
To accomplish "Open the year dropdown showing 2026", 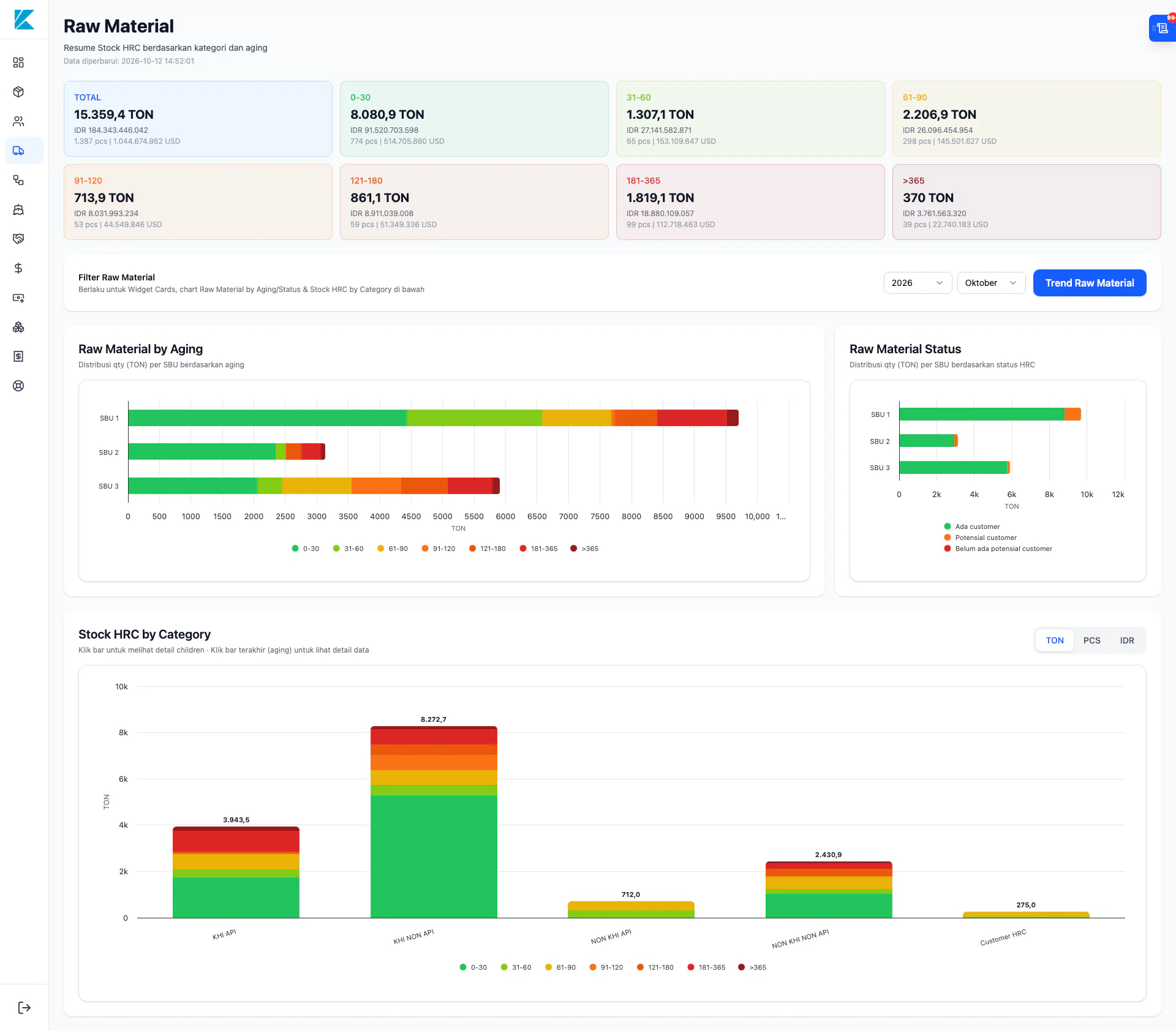I will click(x=918, y=283).
